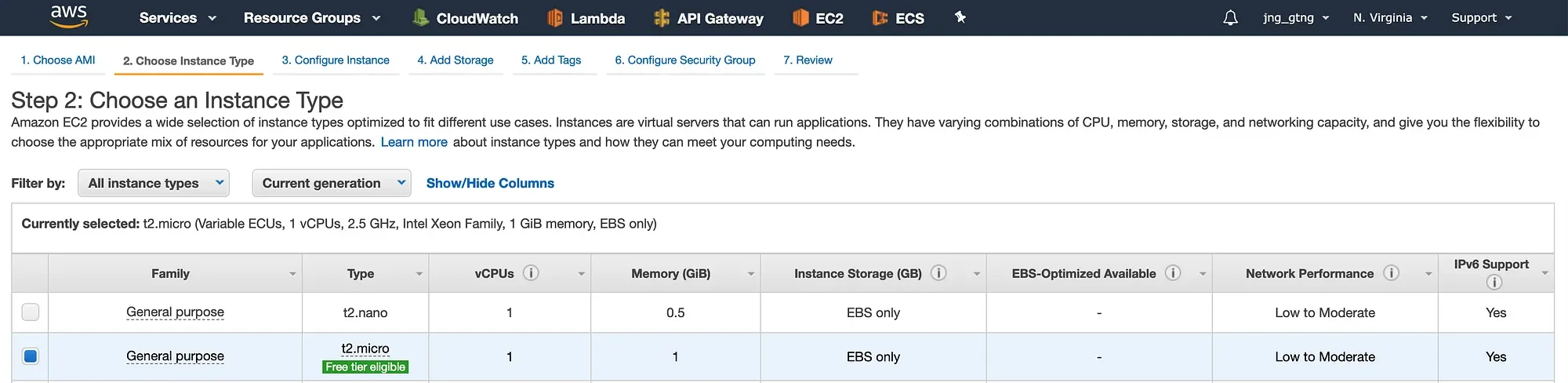
Task: Open the ECS shortcut icon
Action: click(x=880, y=18)
